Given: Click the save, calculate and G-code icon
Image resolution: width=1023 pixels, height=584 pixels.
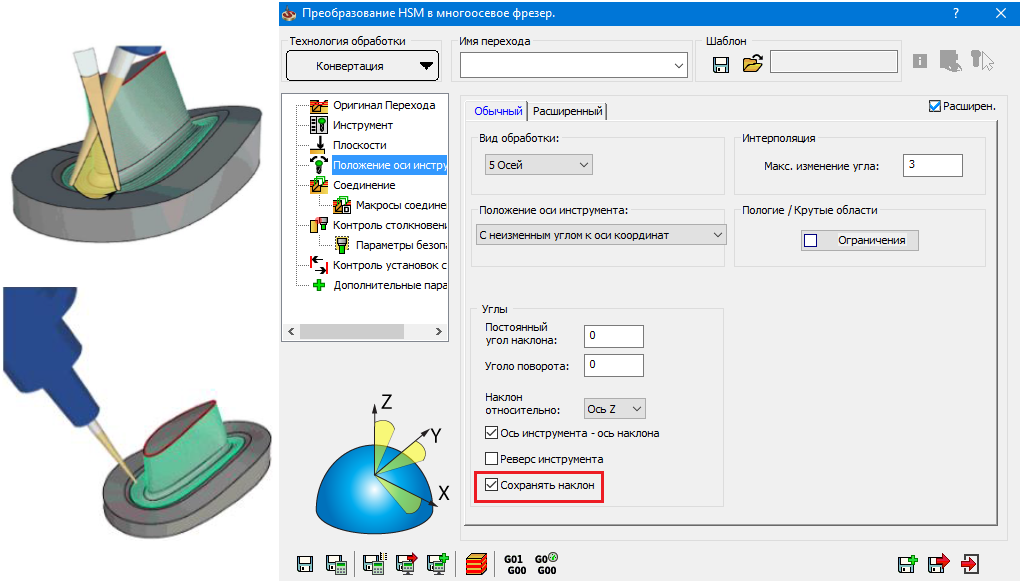Looking at the screenshot, I should click(x=374, y=564).
